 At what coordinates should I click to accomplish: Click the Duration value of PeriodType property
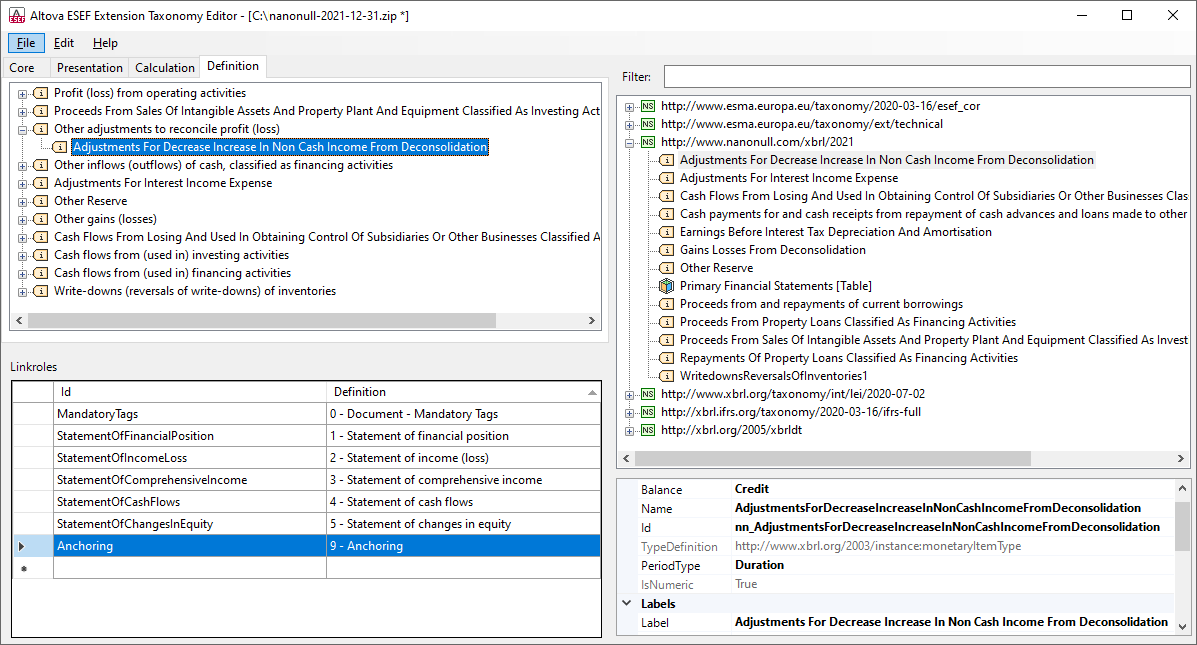[x=759, y=565]
